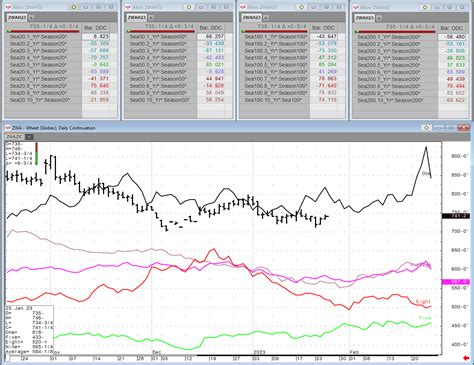Viewport: 474px width, 365px height.
Task: Select the ZWAH23 tab in the Sea20 window
Action: pyautogui.click(x=17, y=17)
